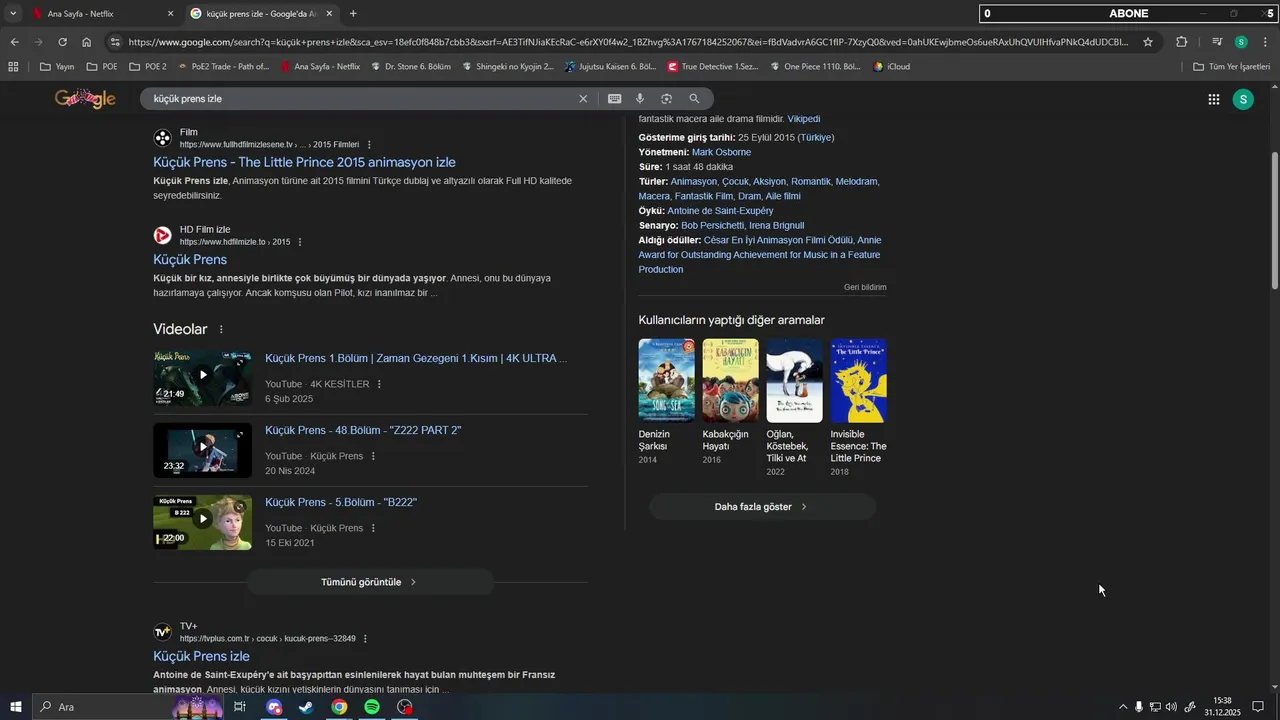
Task: Play the 5.Bölüm B222 video thumbnail
Action: (x=202, y=522)
